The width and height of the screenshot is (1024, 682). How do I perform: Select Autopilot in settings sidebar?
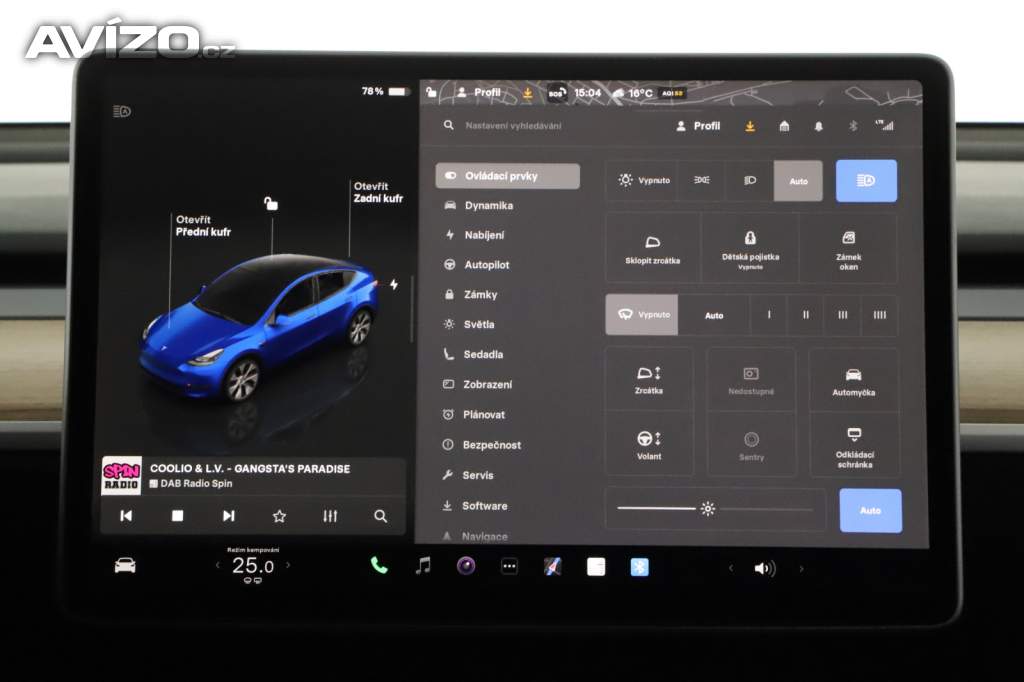click(486, 265)
